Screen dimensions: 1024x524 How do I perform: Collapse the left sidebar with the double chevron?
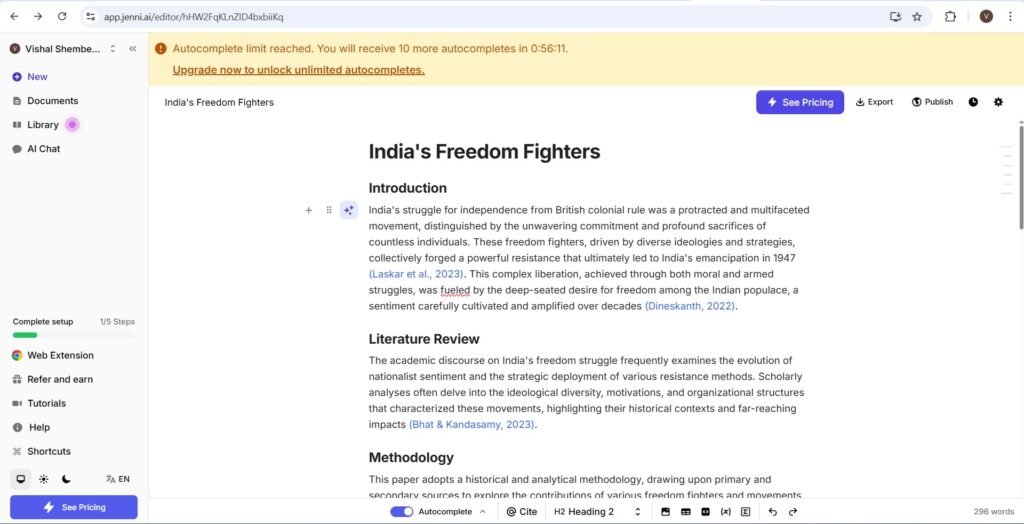point(133,48)
